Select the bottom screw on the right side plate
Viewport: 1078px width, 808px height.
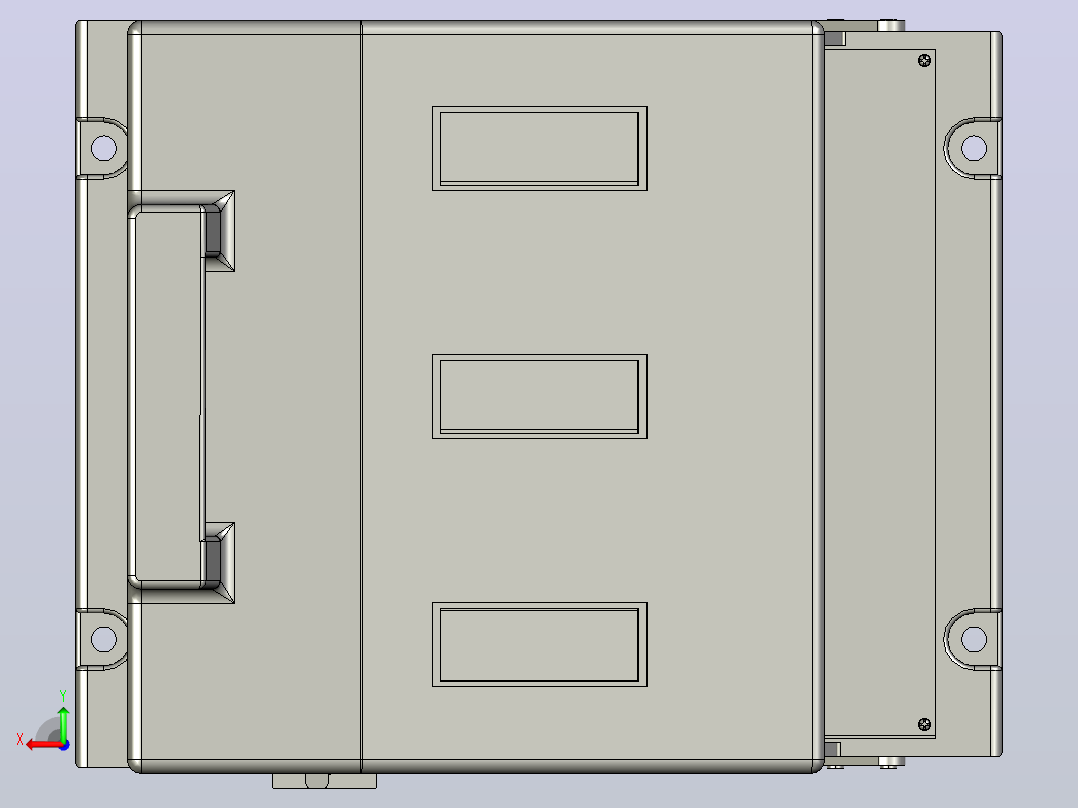pyautogui.click(x=925, y=724)
